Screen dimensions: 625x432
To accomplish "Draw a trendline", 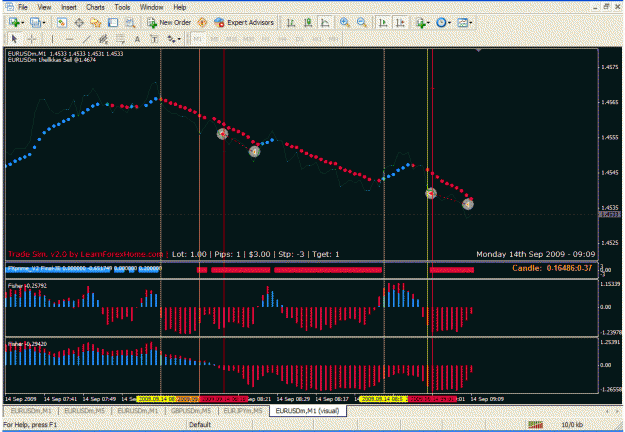I will (x=86, y=39).
